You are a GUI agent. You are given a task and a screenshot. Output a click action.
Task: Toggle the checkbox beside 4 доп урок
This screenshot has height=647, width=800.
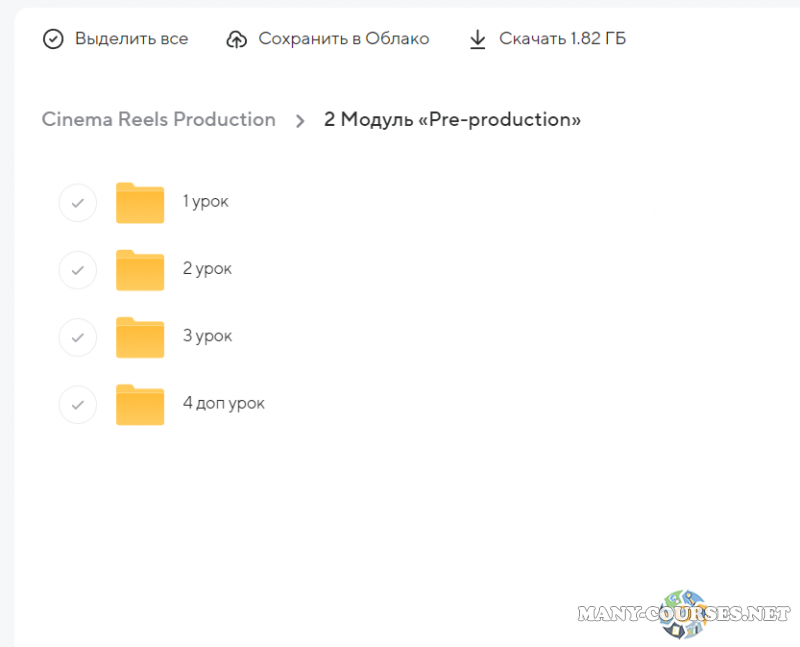(x=78, y=404)
